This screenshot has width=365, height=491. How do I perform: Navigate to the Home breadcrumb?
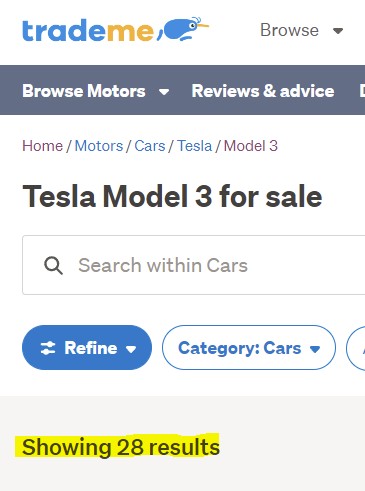pos(42,146)
